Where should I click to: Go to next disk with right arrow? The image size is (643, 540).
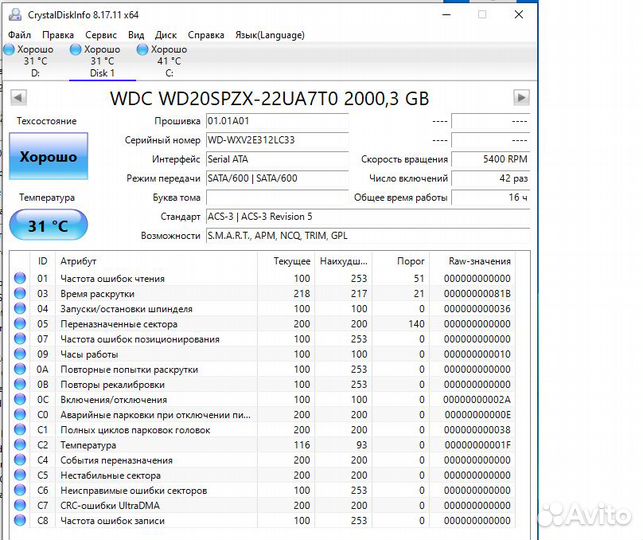coord(521,98)
